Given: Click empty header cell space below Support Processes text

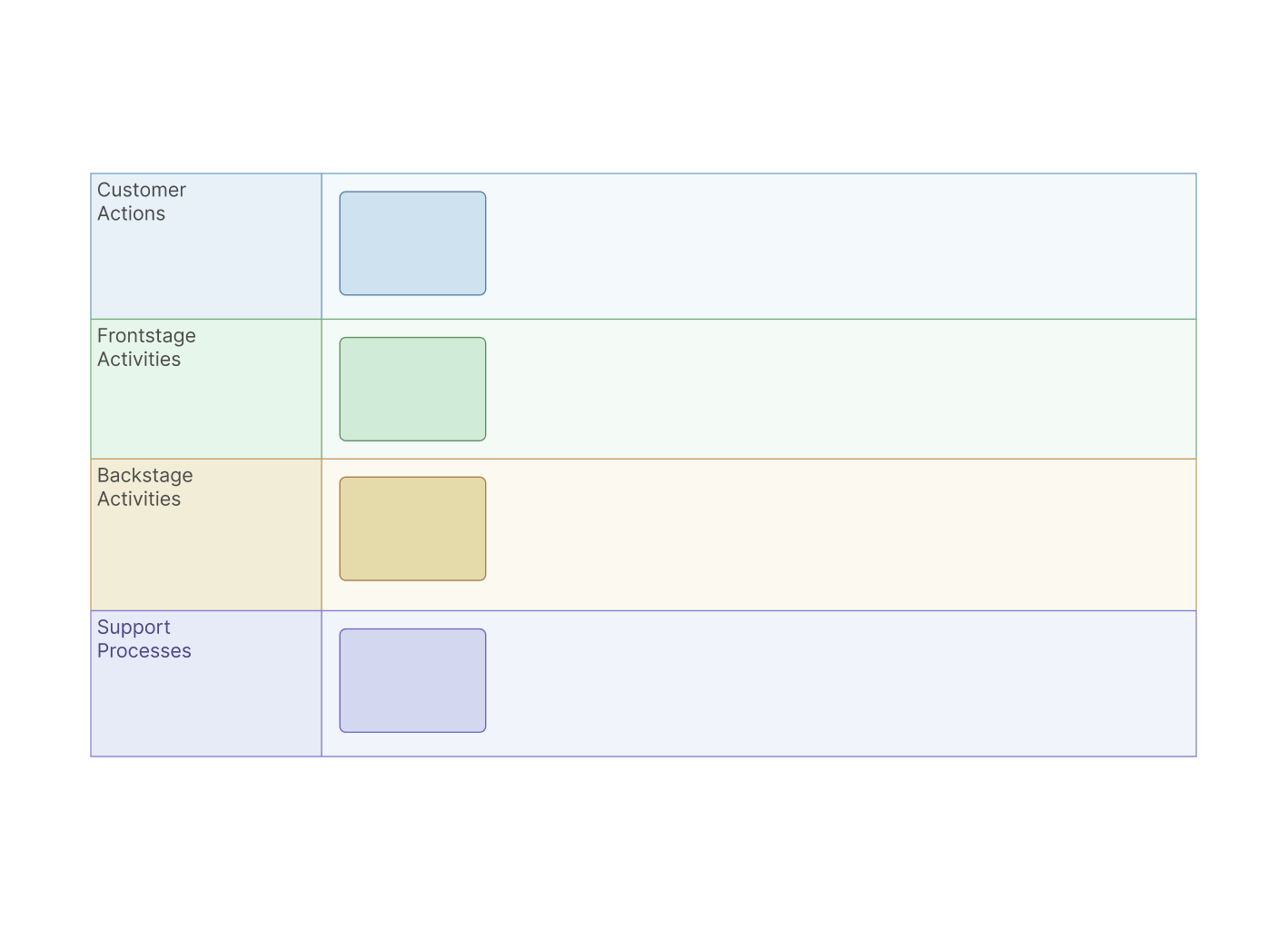Looking at the screenshot, I should point(205,713).
